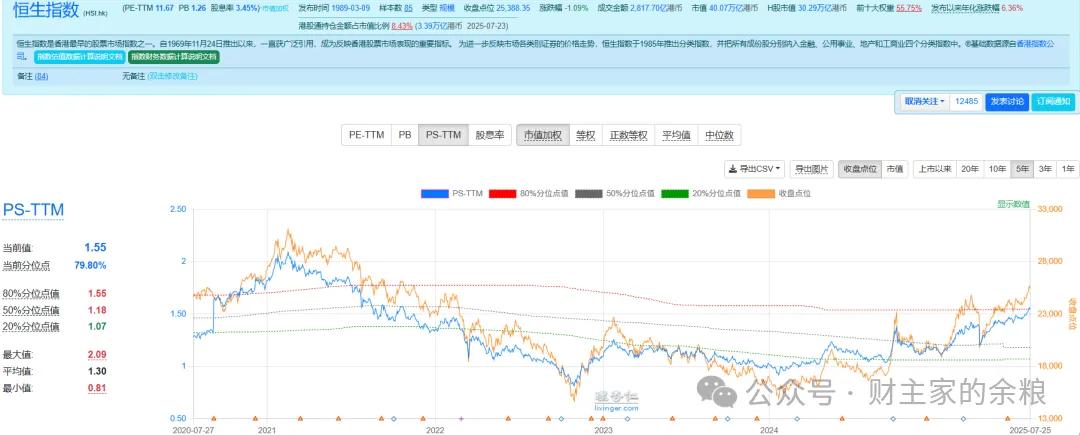
Task: Open the 前十大权重 55.75% link
Action: click(x=909, y=8)
